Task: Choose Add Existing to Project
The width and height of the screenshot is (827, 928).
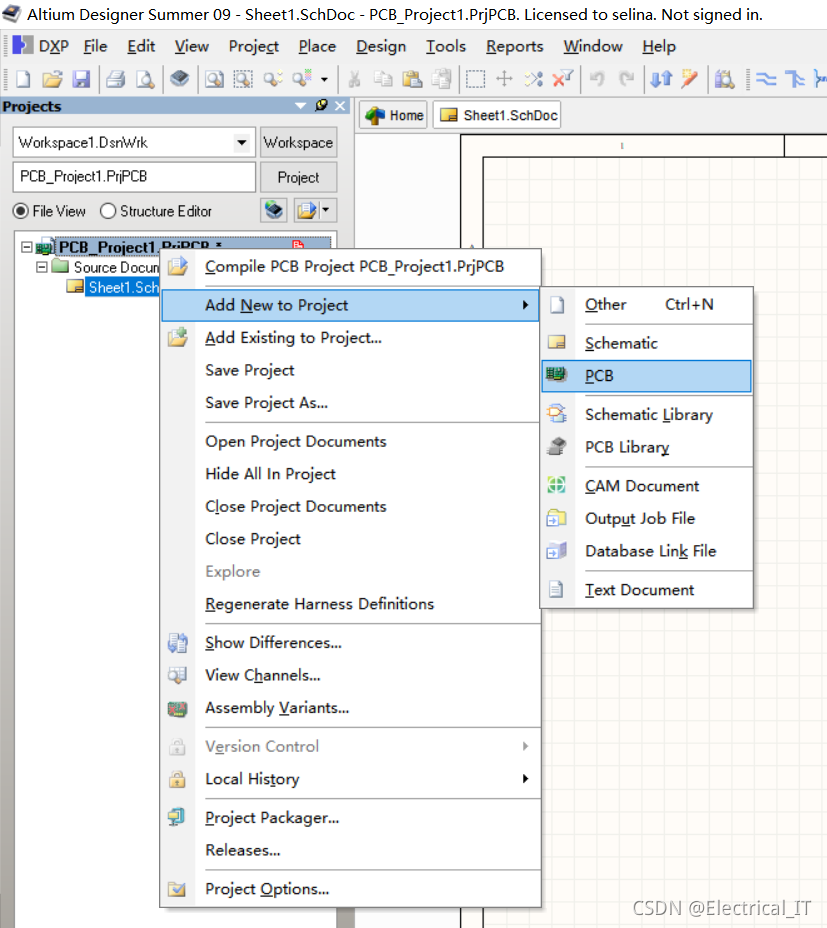Action: 351,337
